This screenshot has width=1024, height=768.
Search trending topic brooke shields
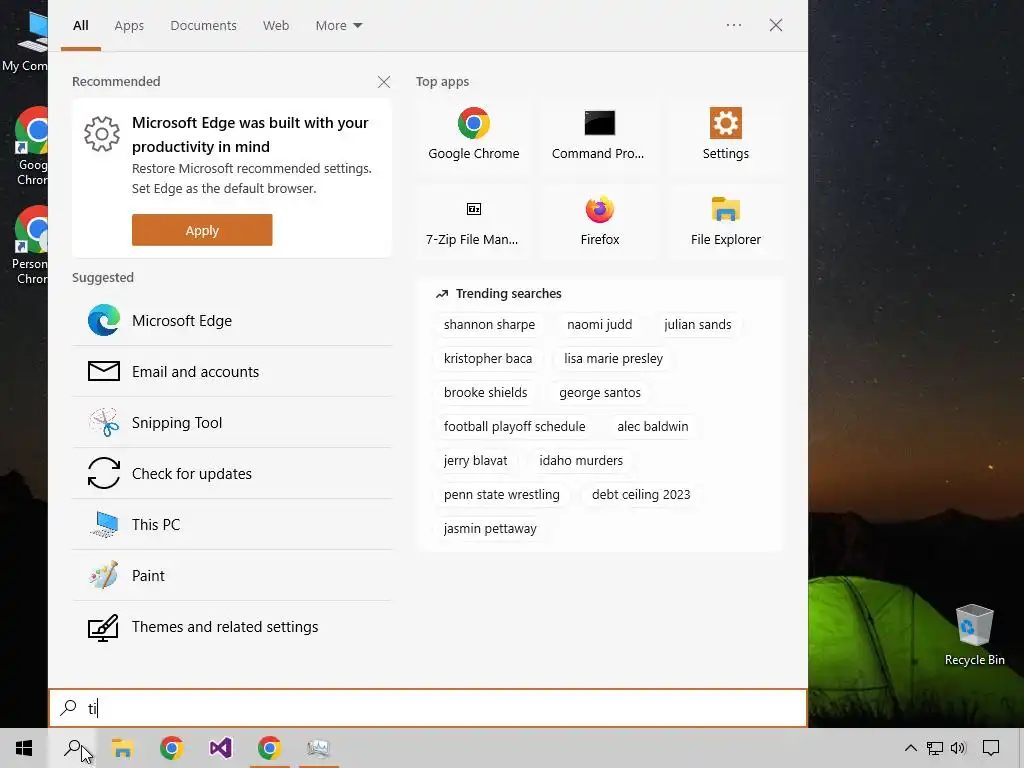(485, 392)
